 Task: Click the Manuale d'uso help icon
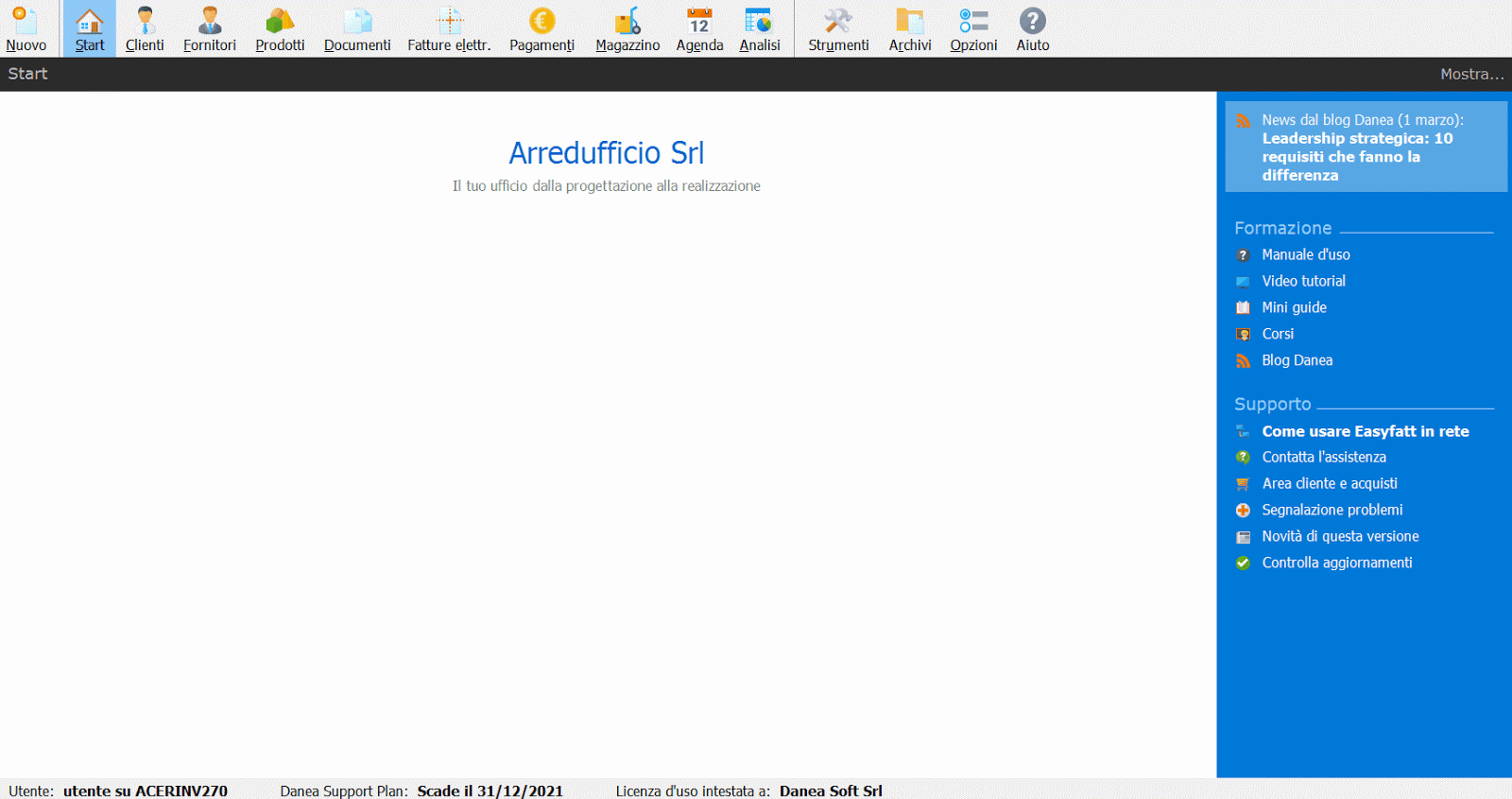(x=1244, y=255)
